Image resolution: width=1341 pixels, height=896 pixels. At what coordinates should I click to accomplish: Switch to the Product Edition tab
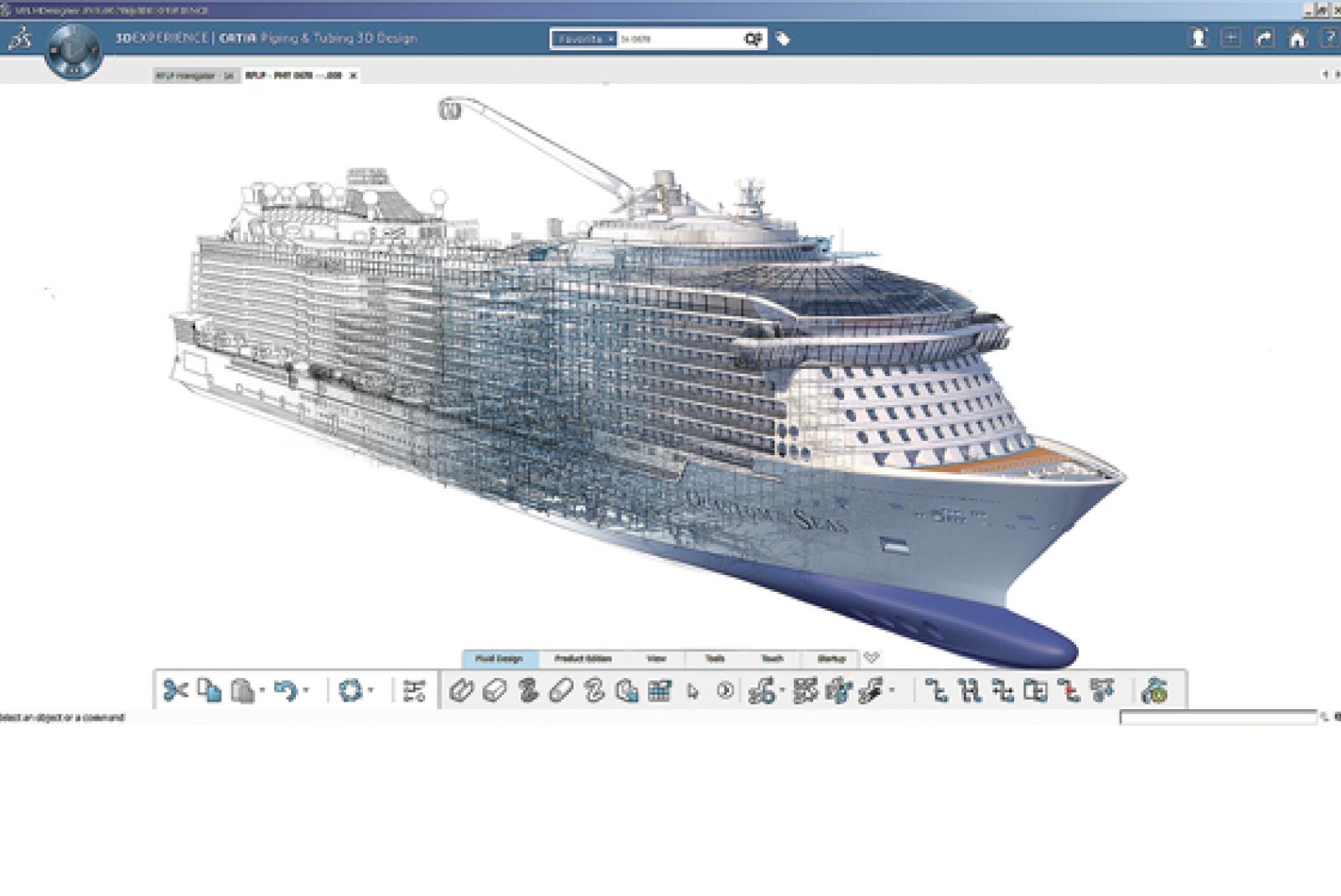[x=582, y=659]
